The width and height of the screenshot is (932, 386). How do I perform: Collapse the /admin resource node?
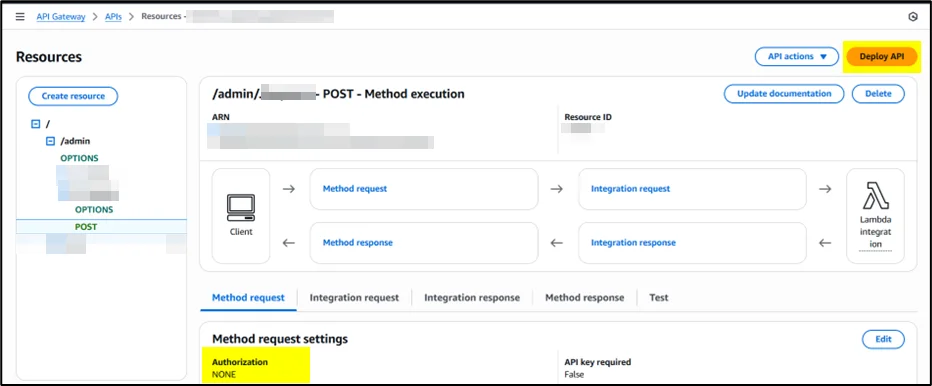tap(51, 142)
